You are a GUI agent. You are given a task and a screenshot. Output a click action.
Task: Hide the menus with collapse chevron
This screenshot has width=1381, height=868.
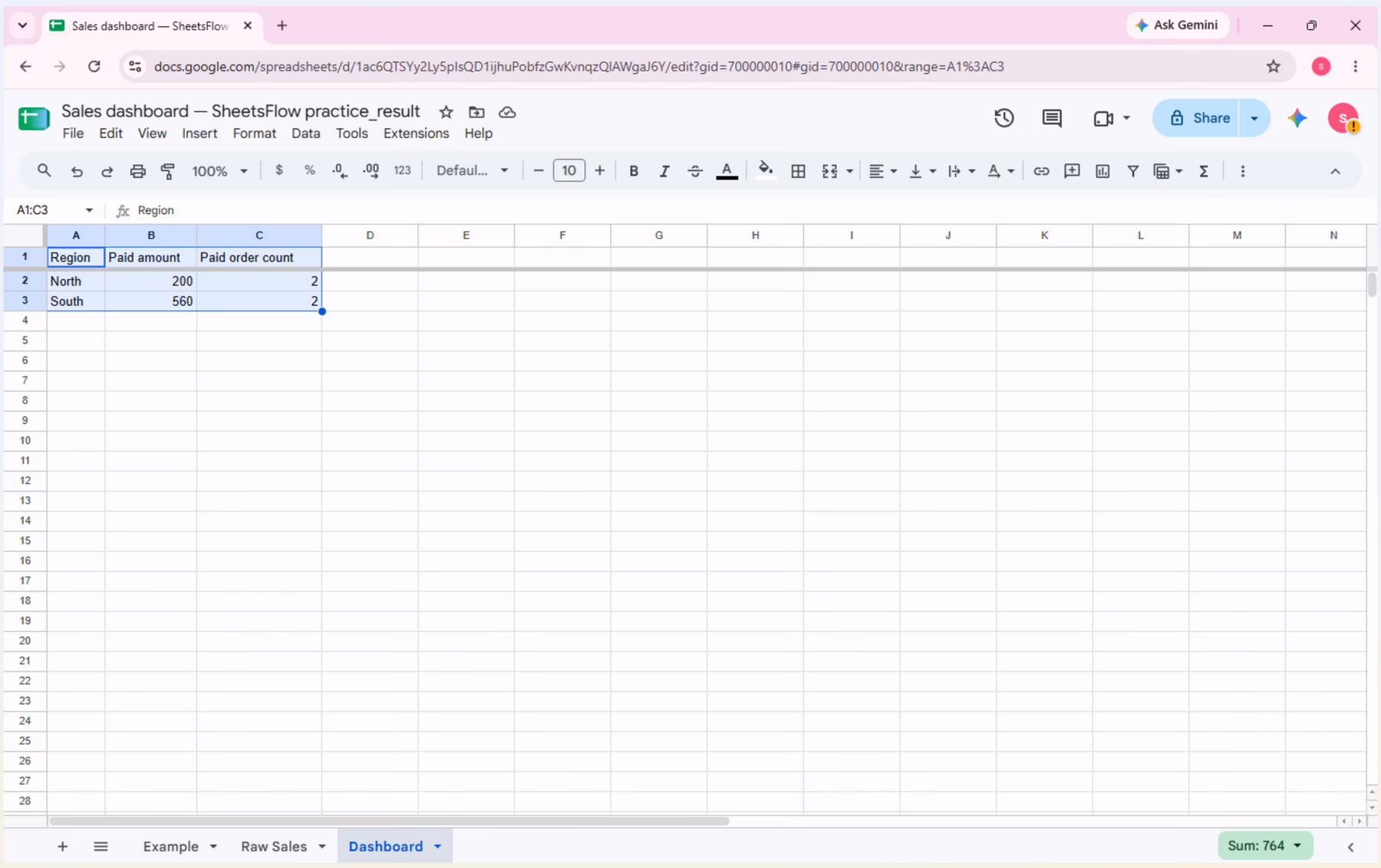tap(1335, 171)
